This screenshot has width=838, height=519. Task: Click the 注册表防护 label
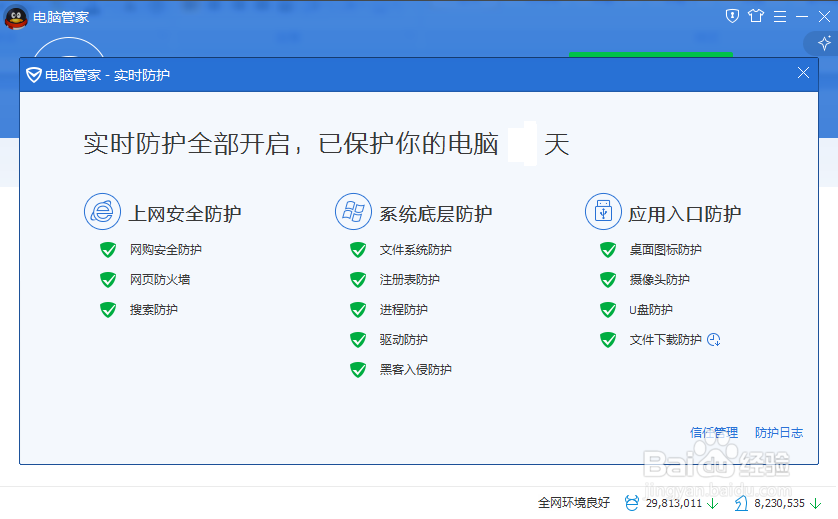[409, 280]
